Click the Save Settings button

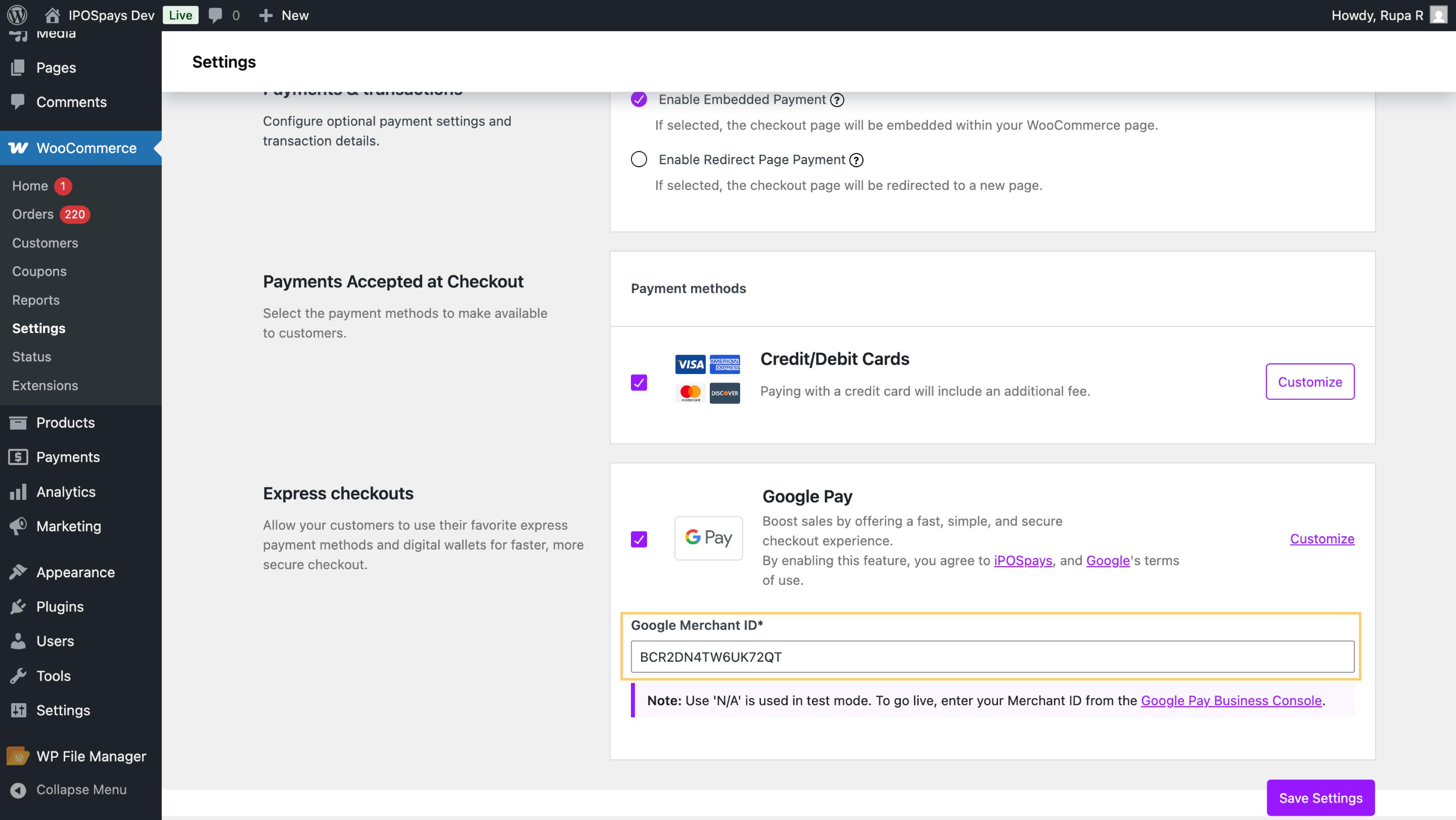click(x=1320, y=797)
